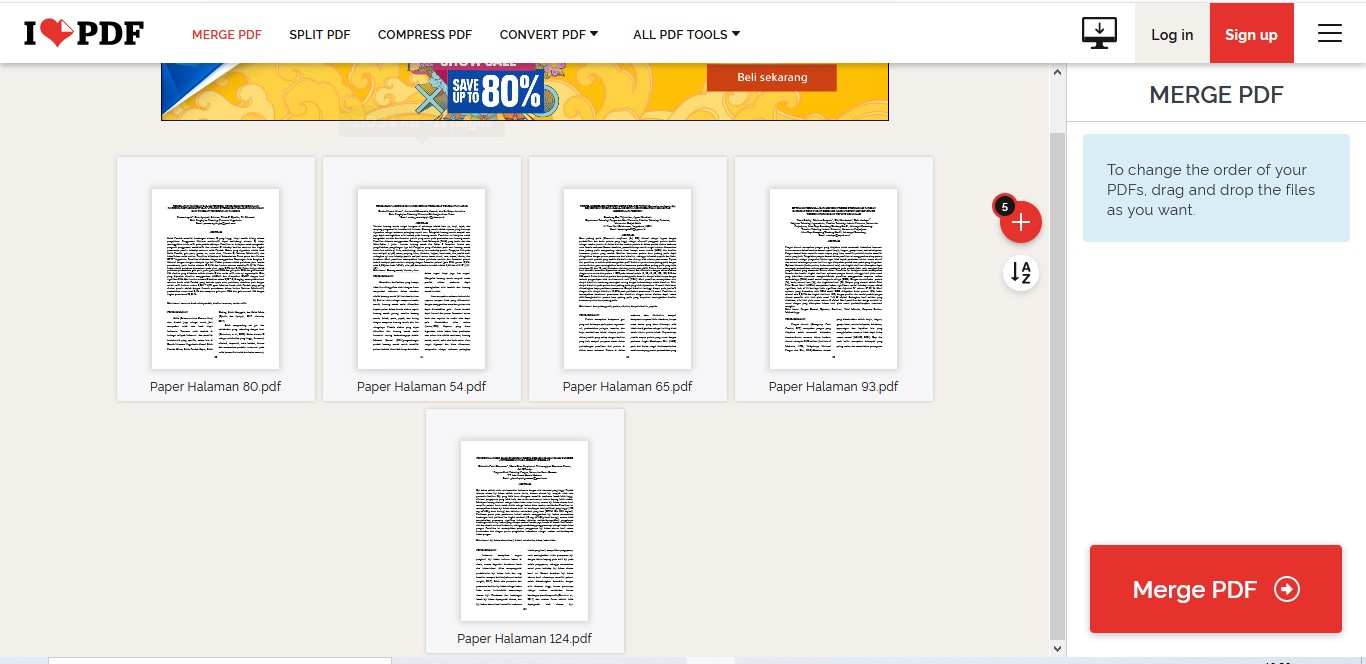The width and height of the screenshot is (1366, 664).
Task: Add more PDF files with plus button
Action: 1020,223
